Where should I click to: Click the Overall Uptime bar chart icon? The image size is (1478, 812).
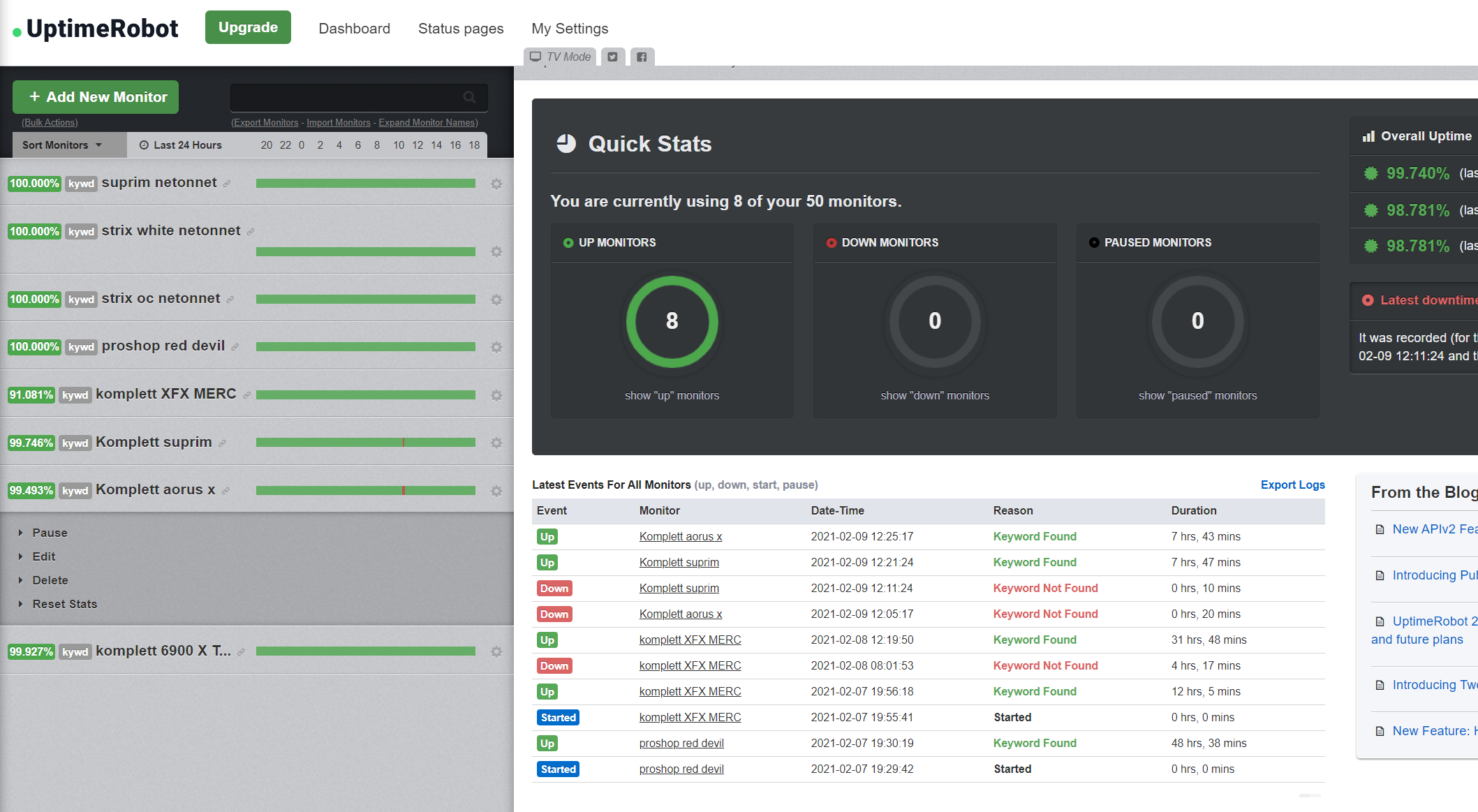[x=1368, y=136]
